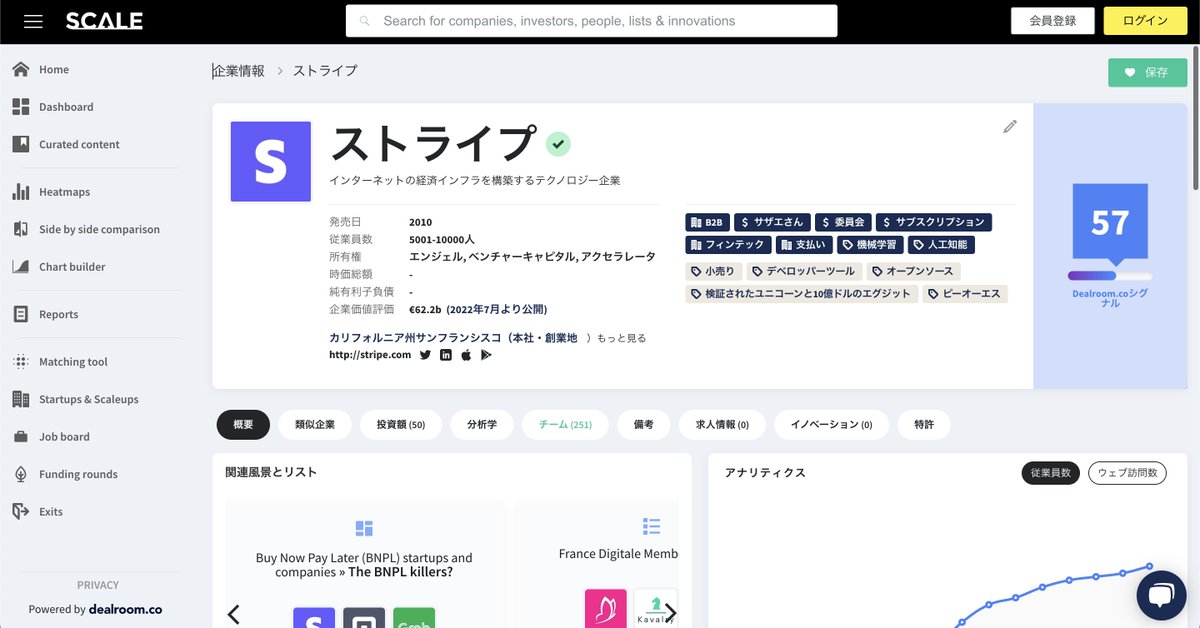
Task: Click the 企業情報 breadcrumb
Action: click(240, 71)
